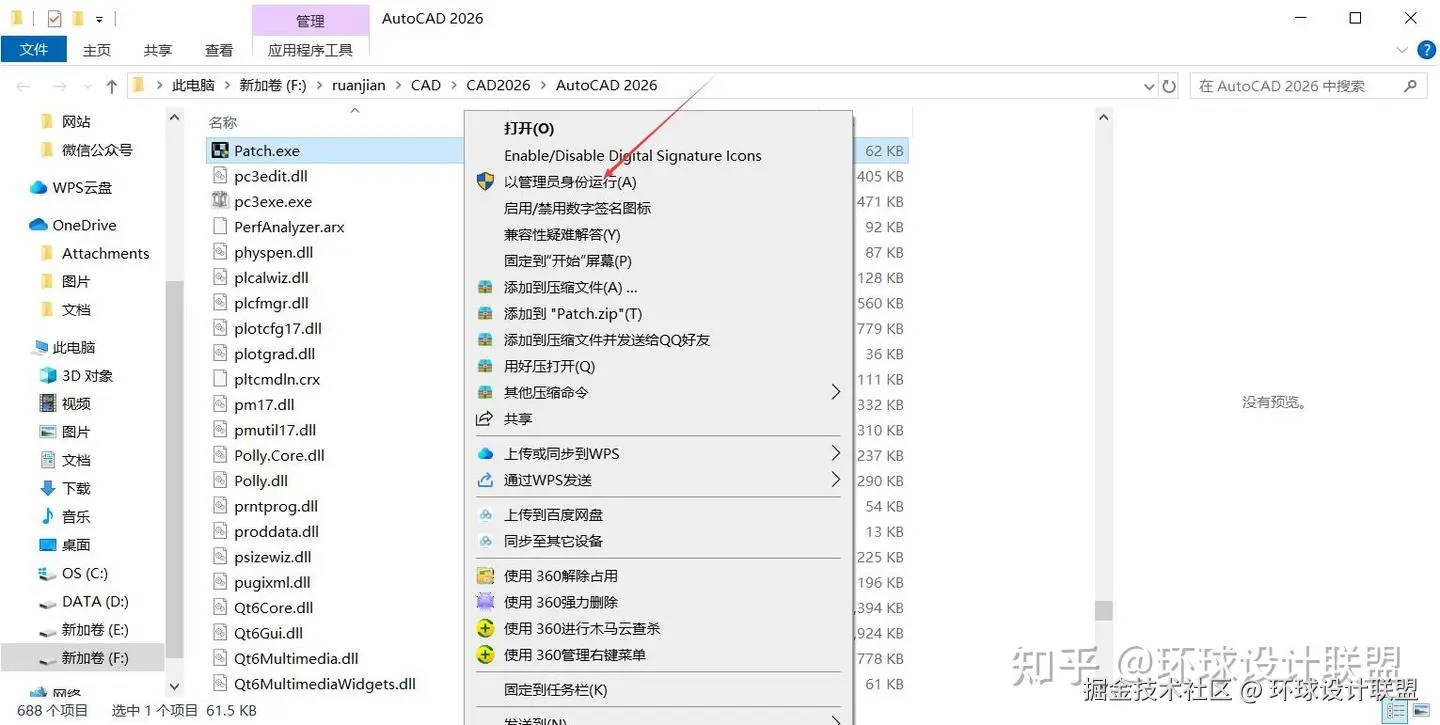Click the send icon beside 通过WPS发送
Screen dimensions: 1440x725
(x=485, y=480)
